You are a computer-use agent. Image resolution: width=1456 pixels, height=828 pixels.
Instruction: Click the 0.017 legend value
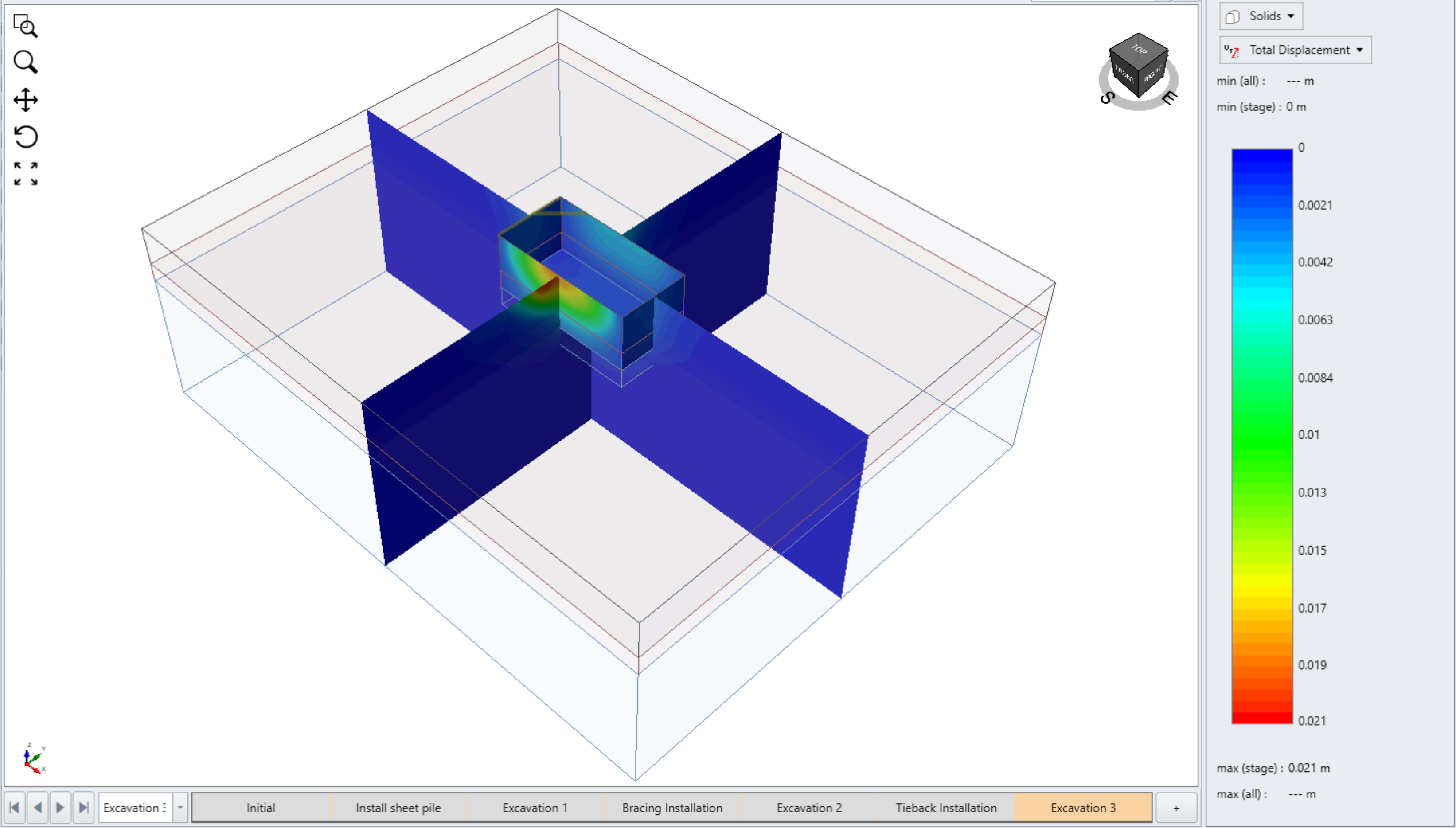(1312, 608)
